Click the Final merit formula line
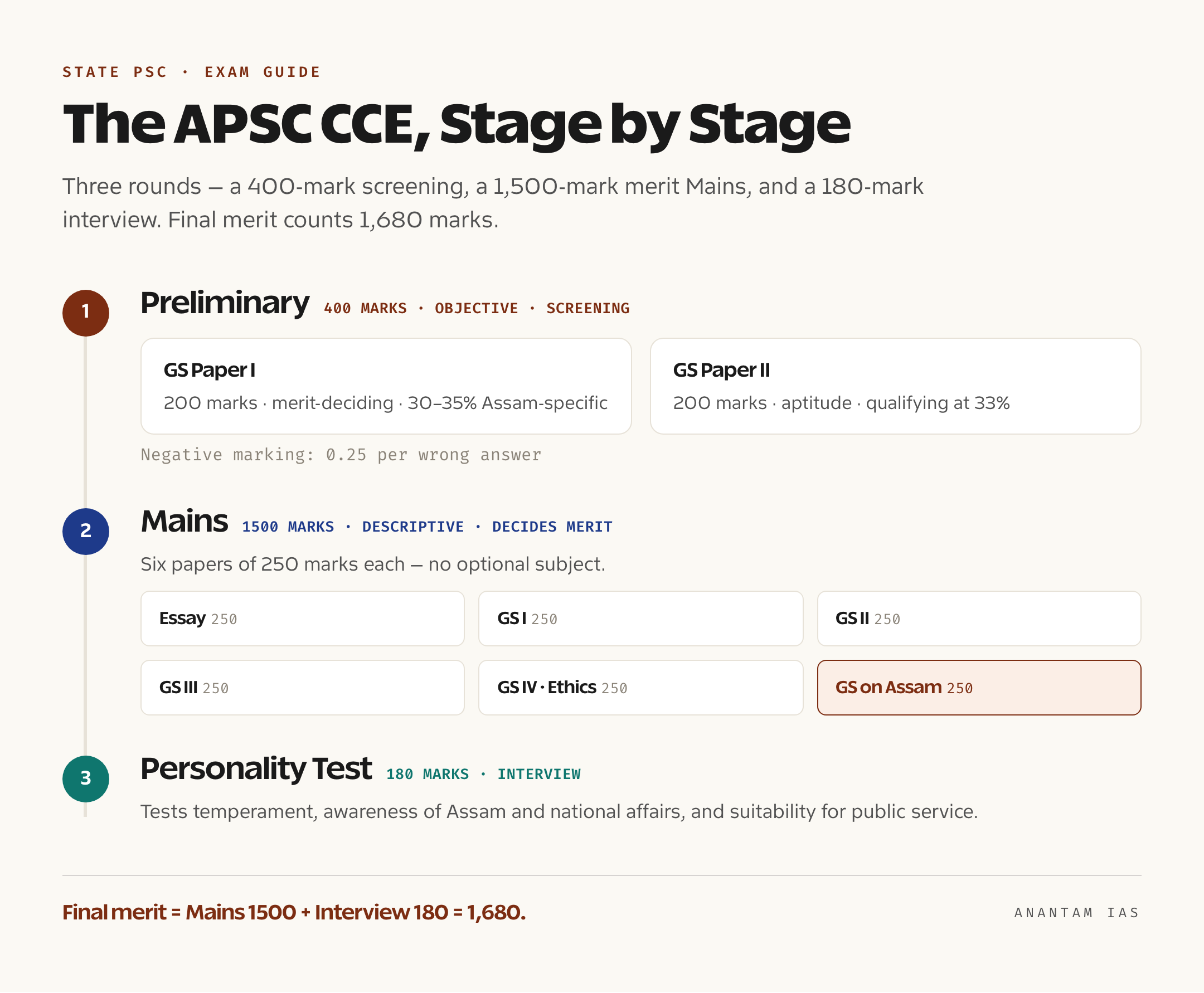 tap(294, 912)
